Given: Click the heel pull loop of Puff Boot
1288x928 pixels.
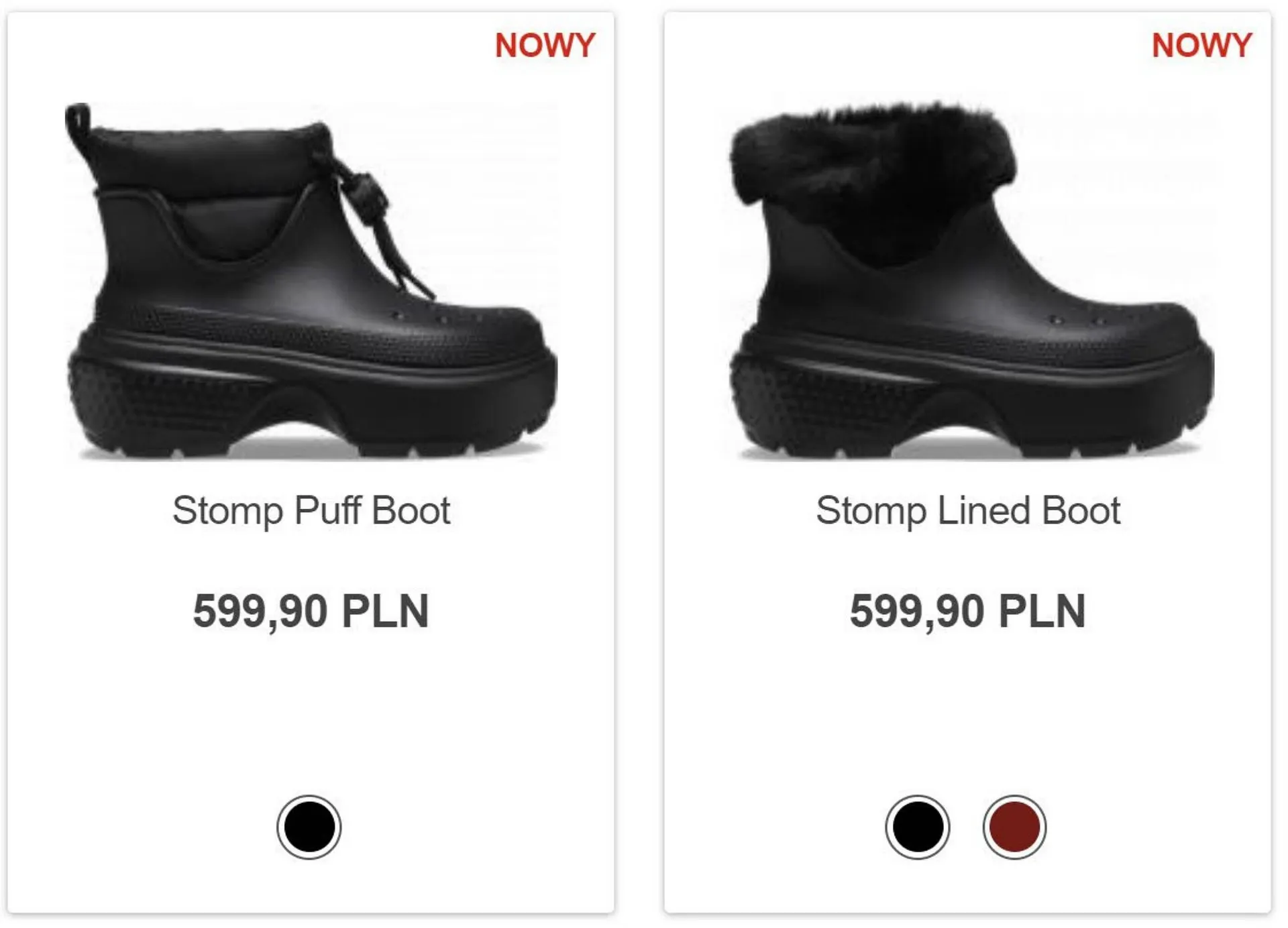Looking at the screenshot, I should pyautogui.click(x=78, y=121).
